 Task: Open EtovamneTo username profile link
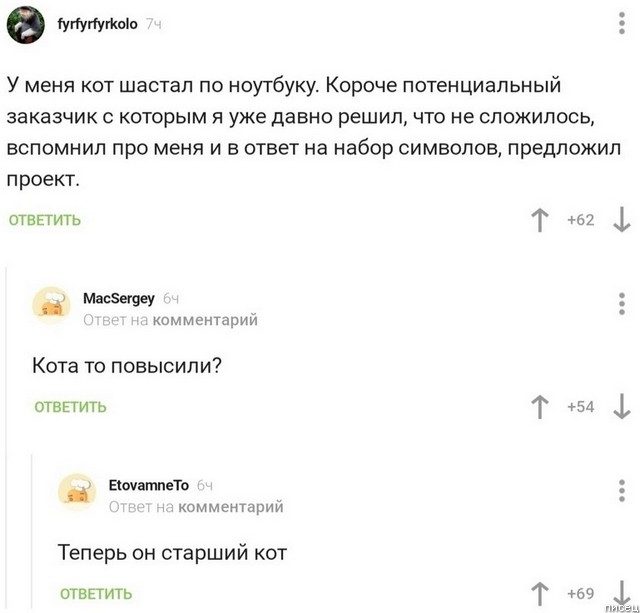[x=148, y=485]
